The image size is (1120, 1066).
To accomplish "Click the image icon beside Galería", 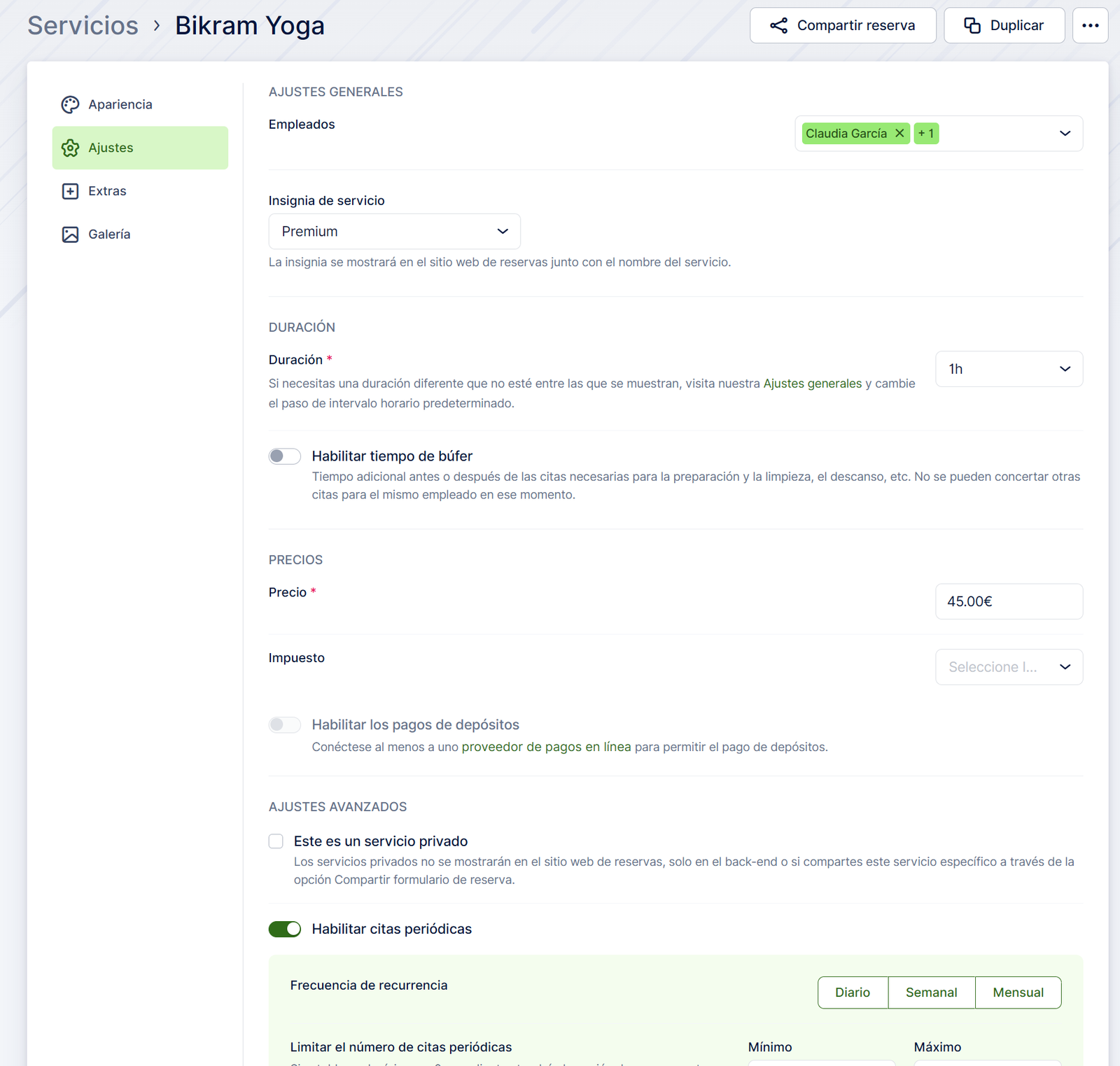I will pyautogui.click(x=70, y=234).
